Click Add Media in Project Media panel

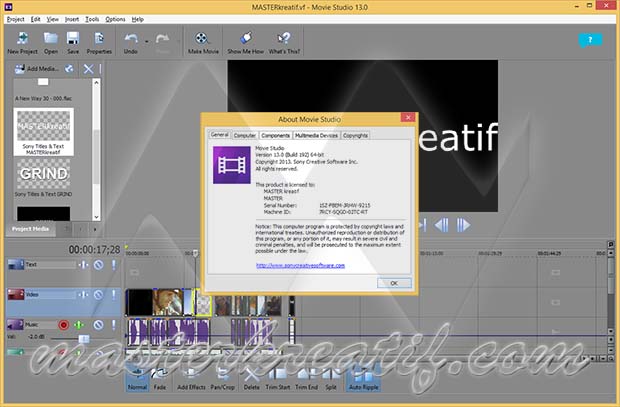[36, 69]
